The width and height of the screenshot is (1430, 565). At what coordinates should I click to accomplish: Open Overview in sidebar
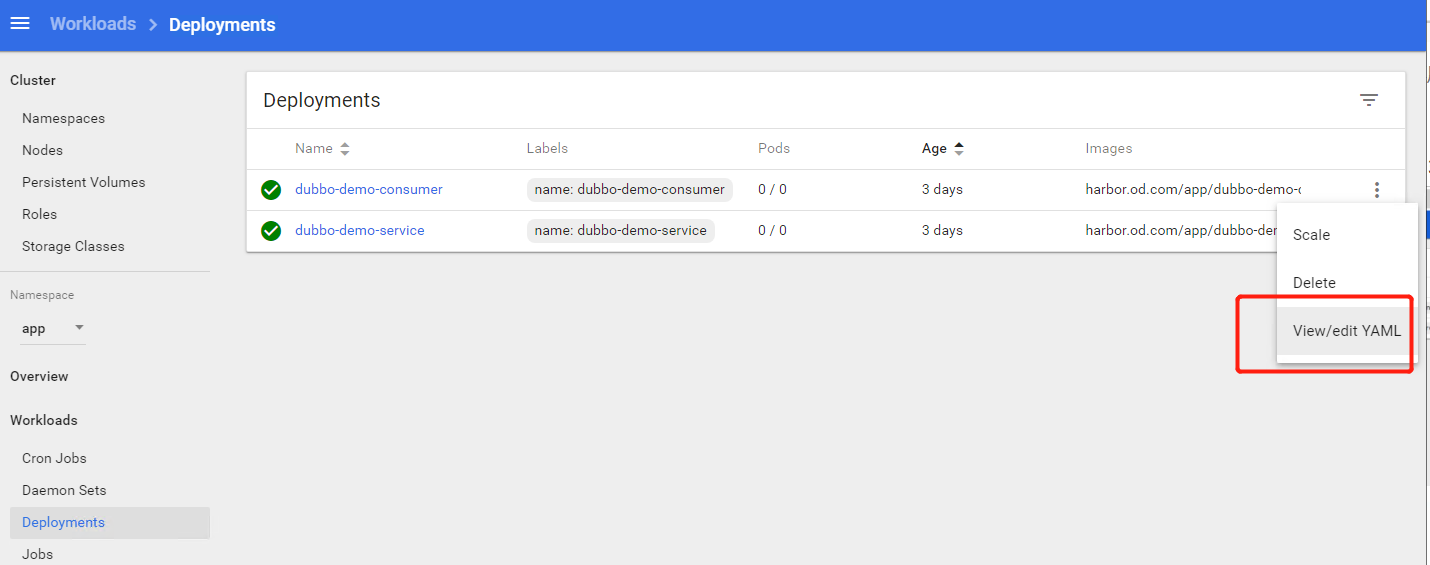click(39, 376)
